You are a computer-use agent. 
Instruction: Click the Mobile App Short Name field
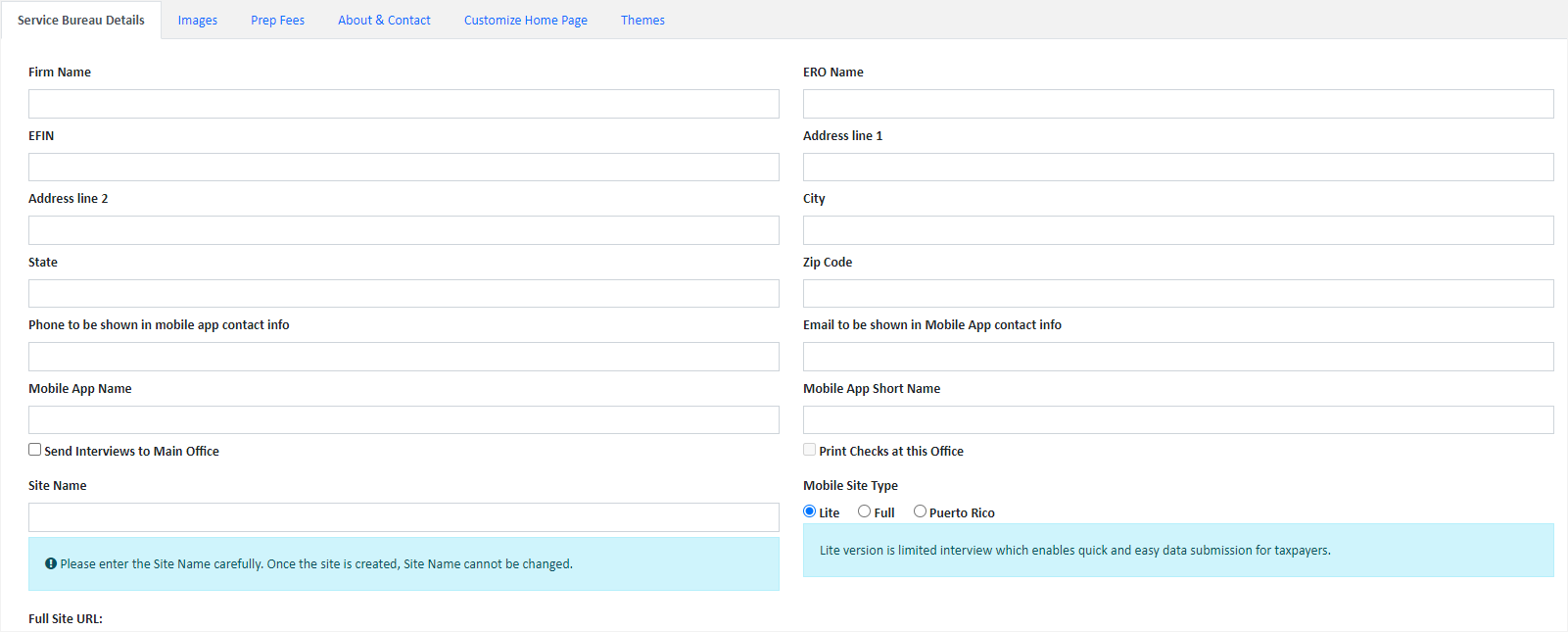pyautogui.click(x=1178, y=420)
